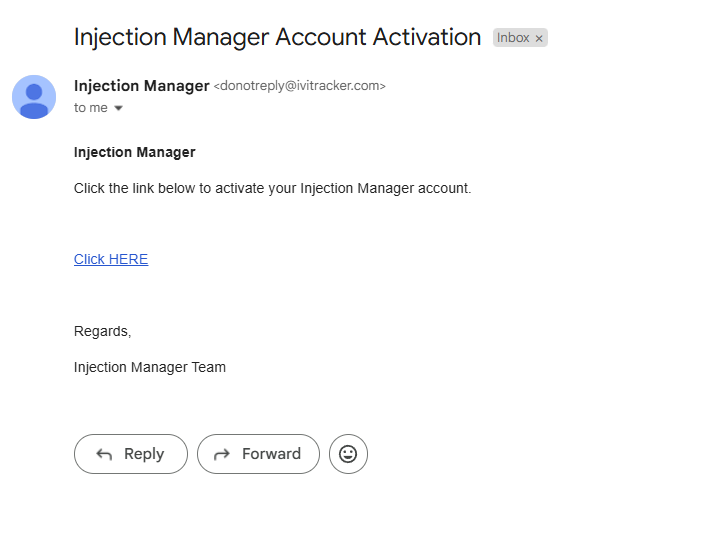Image resolution: width=714 pixels, height=560 pixels.
Task: Click the "Injection Manager Team" signature
Action: tap(150, 367)
